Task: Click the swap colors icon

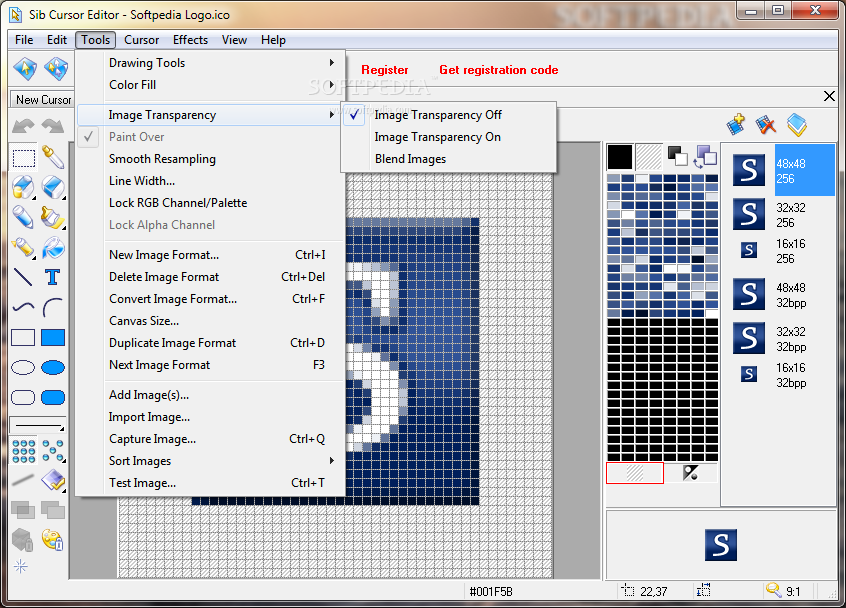Action: tap(706, 157)
